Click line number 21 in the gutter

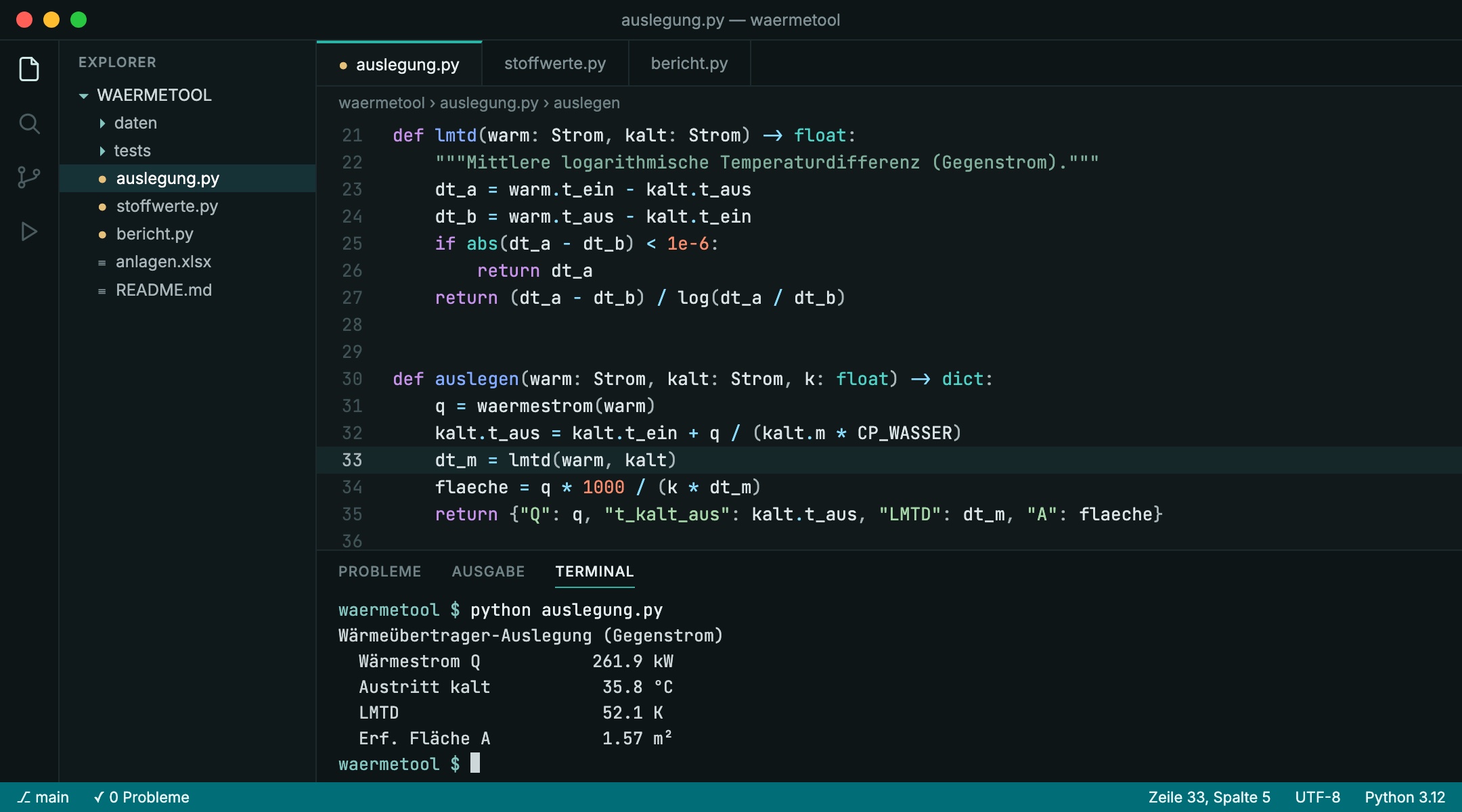coord(352,135)
